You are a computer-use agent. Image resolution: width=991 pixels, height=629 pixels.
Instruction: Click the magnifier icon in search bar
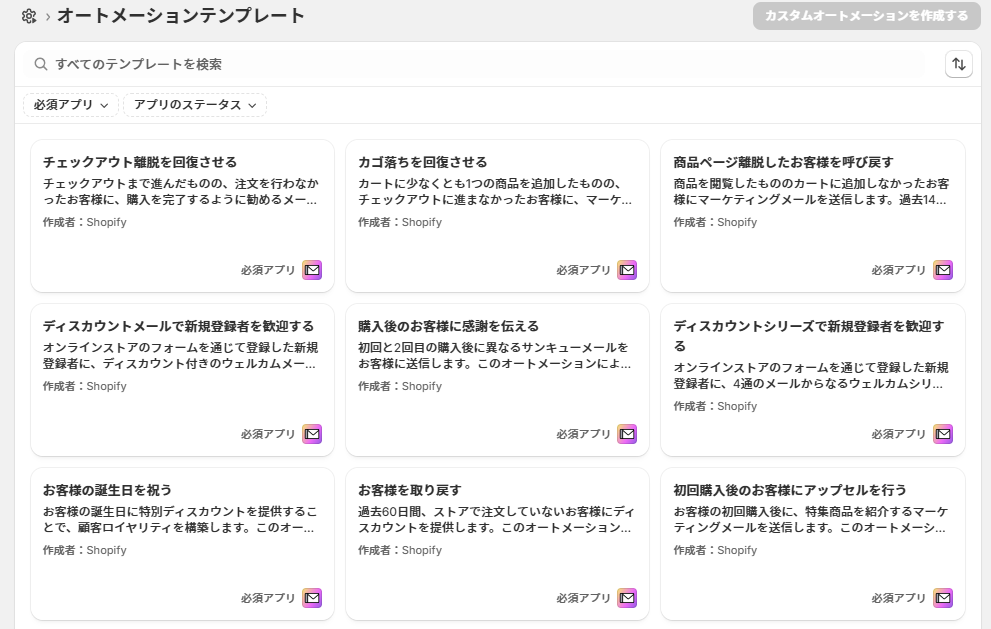tap(41, 64)
